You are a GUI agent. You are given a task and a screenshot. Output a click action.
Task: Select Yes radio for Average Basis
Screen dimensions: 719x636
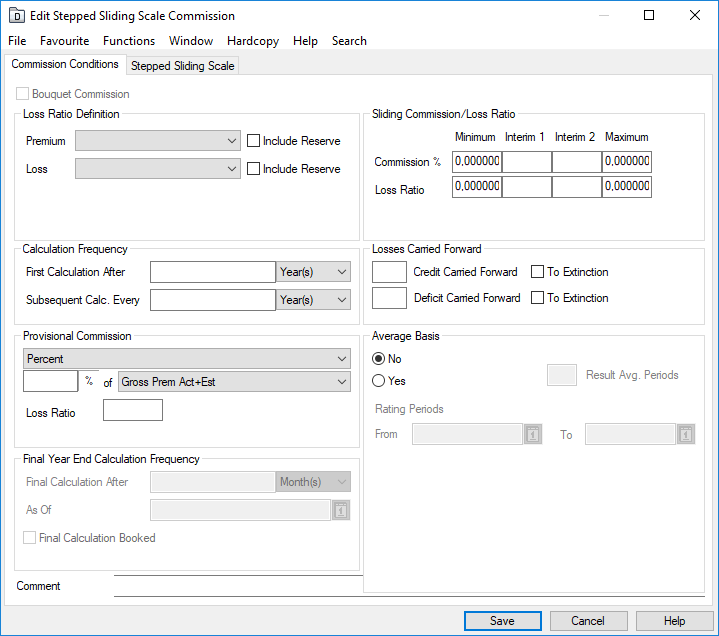[379, 381]
